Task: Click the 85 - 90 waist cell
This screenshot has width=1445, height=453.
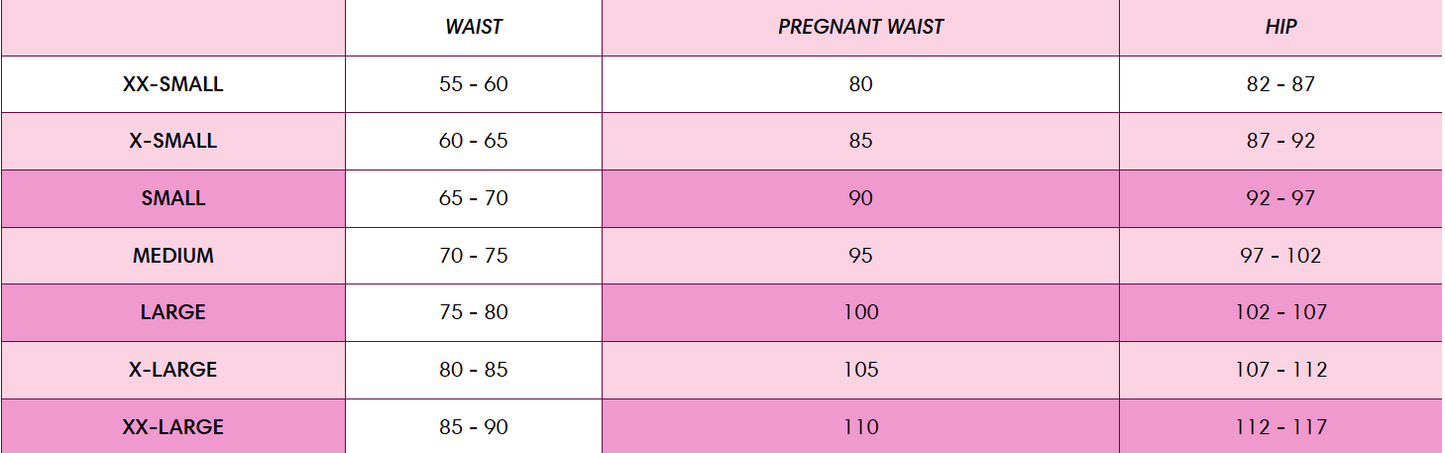Action: pyautogui.click(x=473, y=426)
